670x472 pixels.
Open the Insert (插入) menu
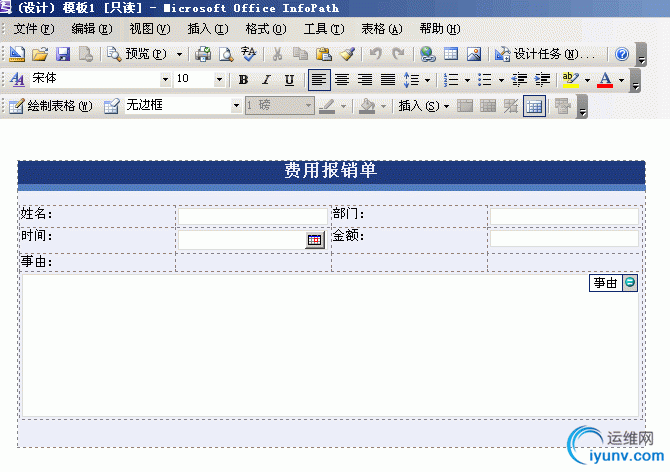coord(208,29)
